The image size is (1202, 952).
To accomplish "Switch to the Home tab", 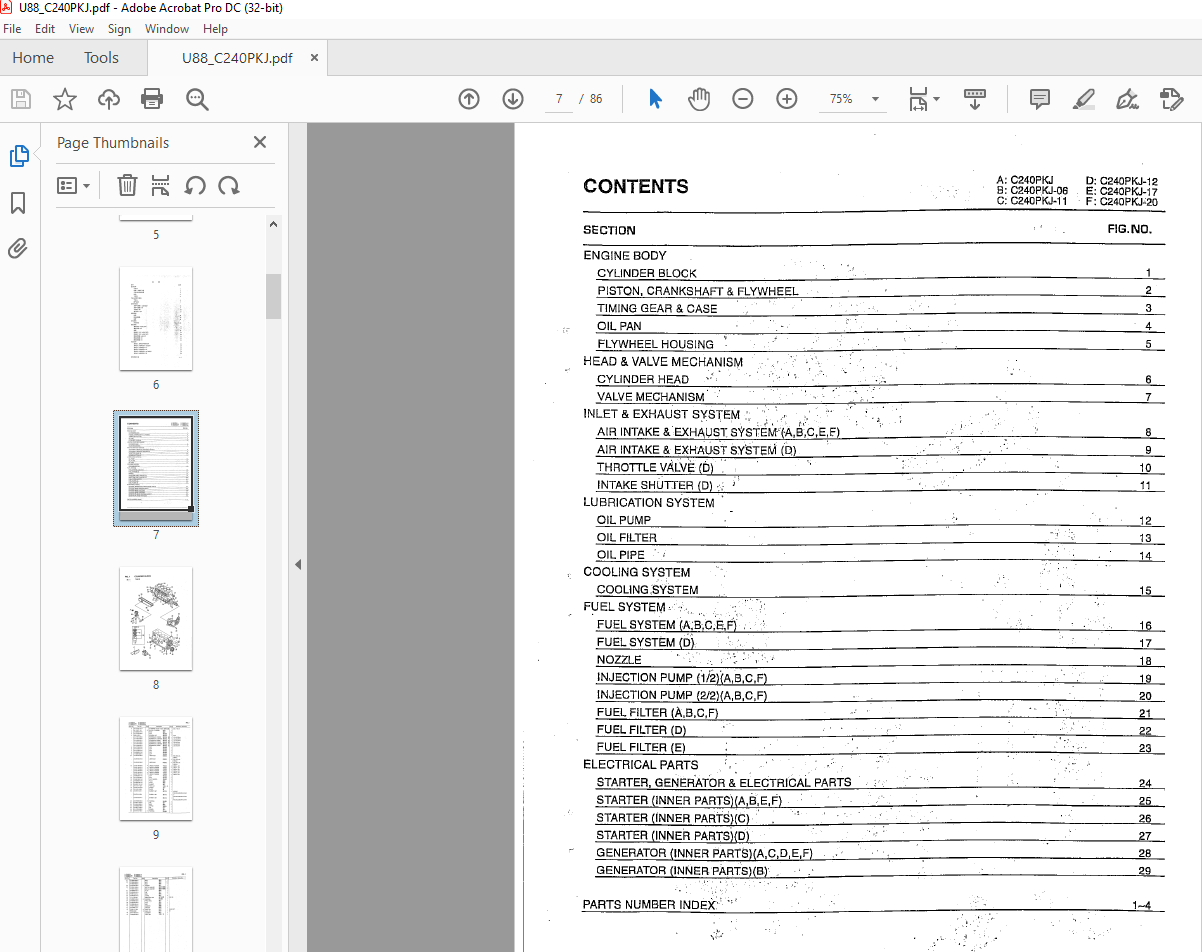I will [x=33, y=58].
